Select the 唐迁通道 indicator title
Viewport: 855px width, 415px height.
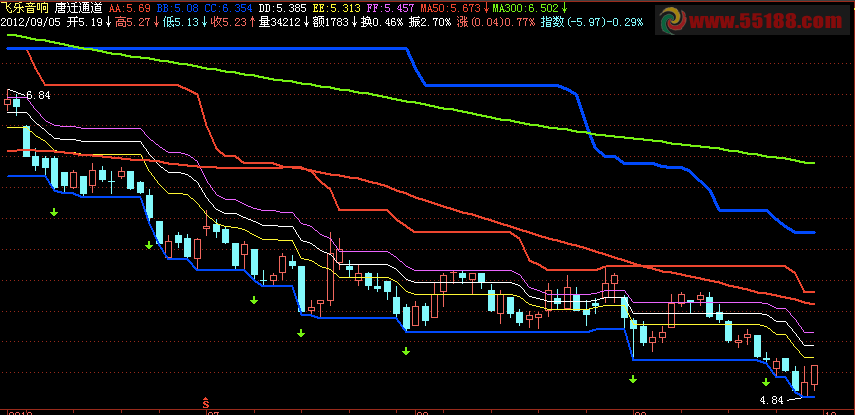coord(78,8)
